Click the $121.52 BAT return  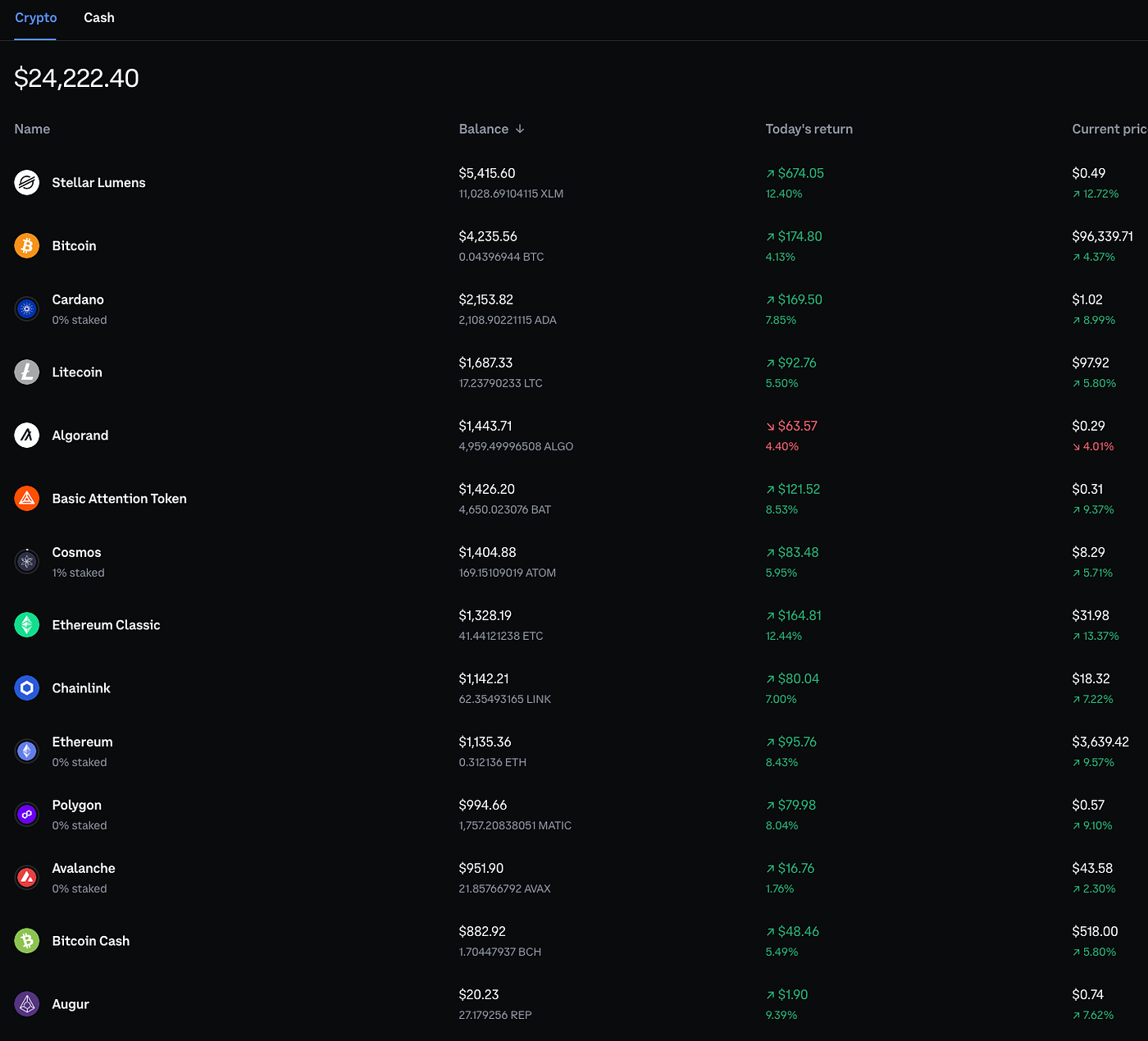793,489
